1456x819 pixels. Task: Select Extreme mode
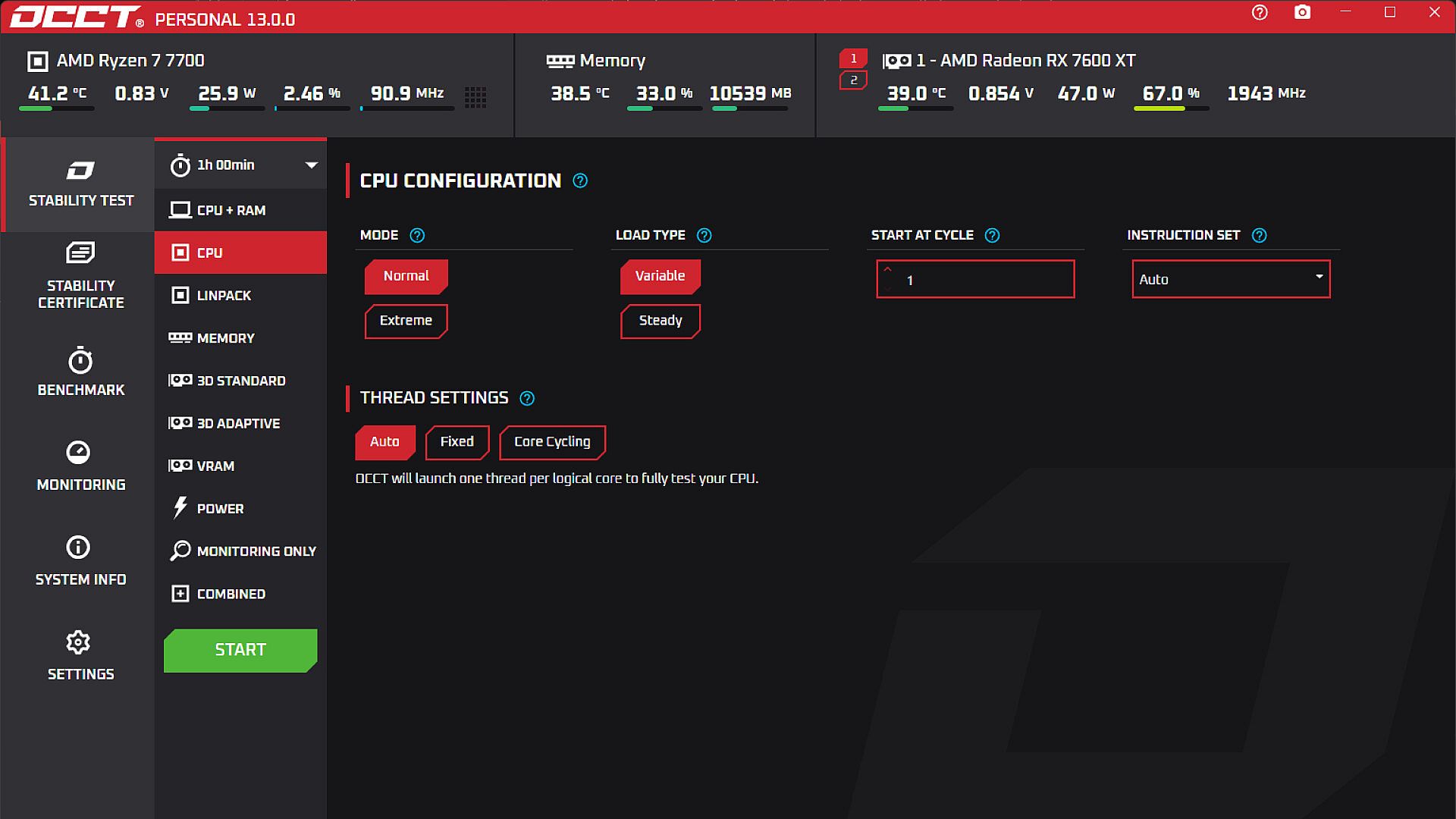pyautogui.click(x=406, y=321)
